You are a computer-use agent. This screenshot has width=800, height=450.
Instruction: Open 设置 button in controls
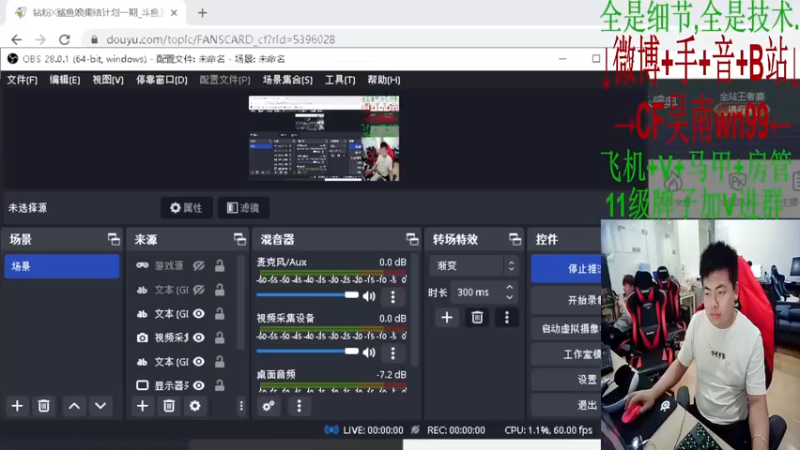[566, 380]
